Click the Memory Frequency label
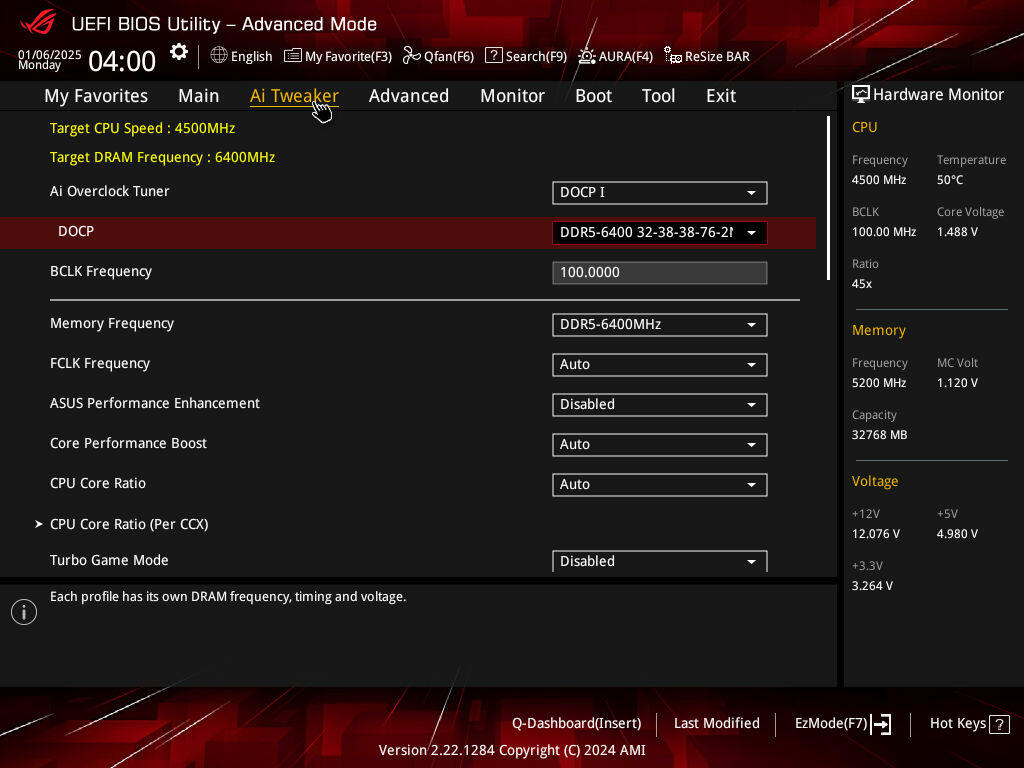Viewport: 1024px width, 768px height. 112,323
